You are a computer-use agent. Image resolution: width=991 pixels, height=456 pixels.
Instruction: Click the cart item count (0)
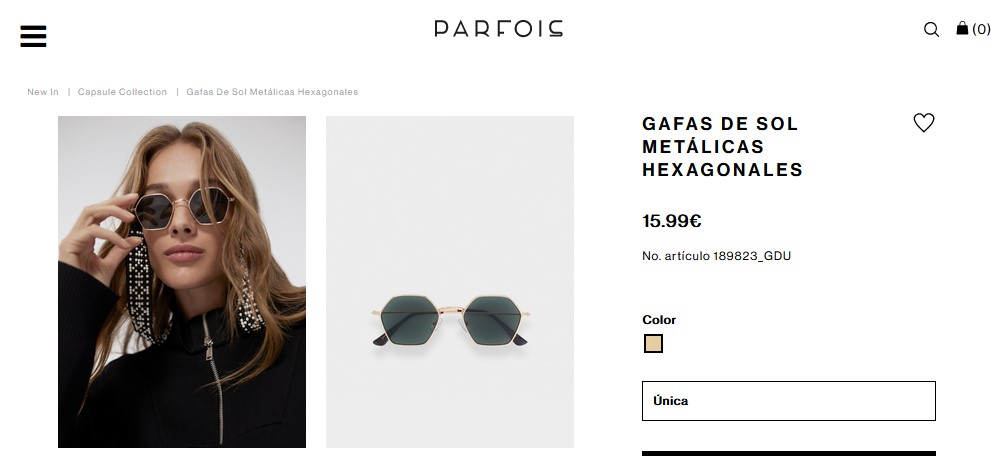tap(981, 29)
